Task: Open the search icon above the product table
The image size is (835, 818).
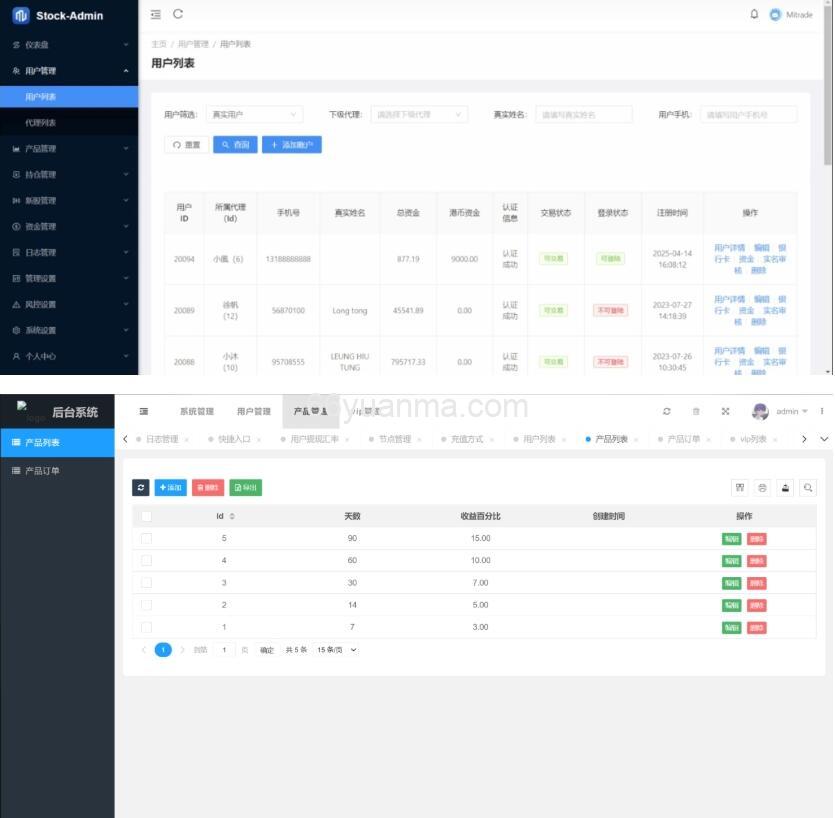Action: pos(808,487)
